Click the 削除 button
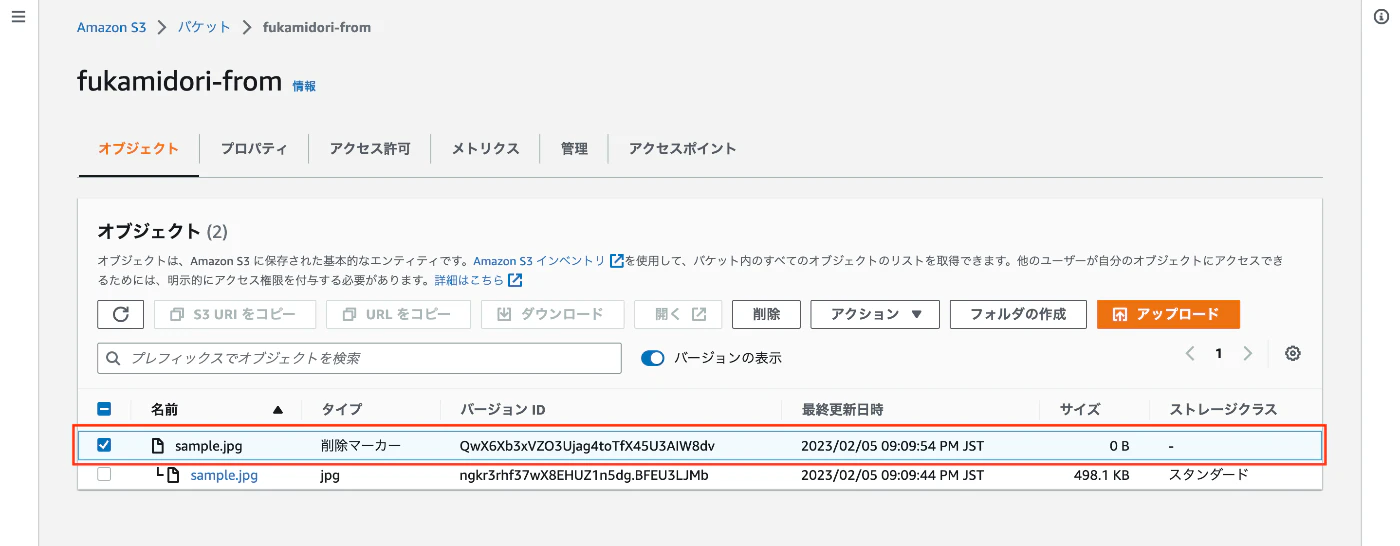Screen dimensions: 1400x546 (766, 314)
